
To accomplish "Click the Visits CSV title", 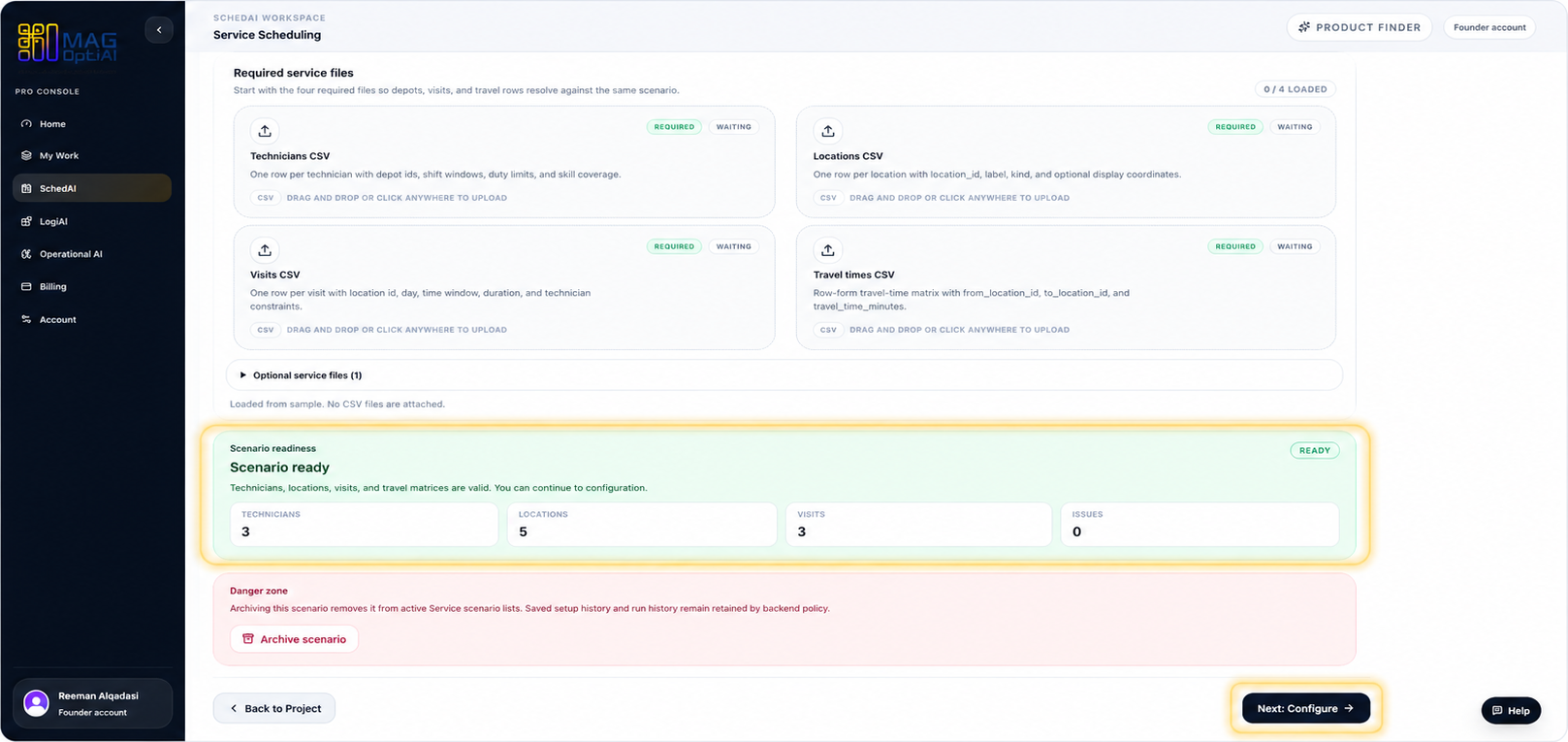I will 275,274.
